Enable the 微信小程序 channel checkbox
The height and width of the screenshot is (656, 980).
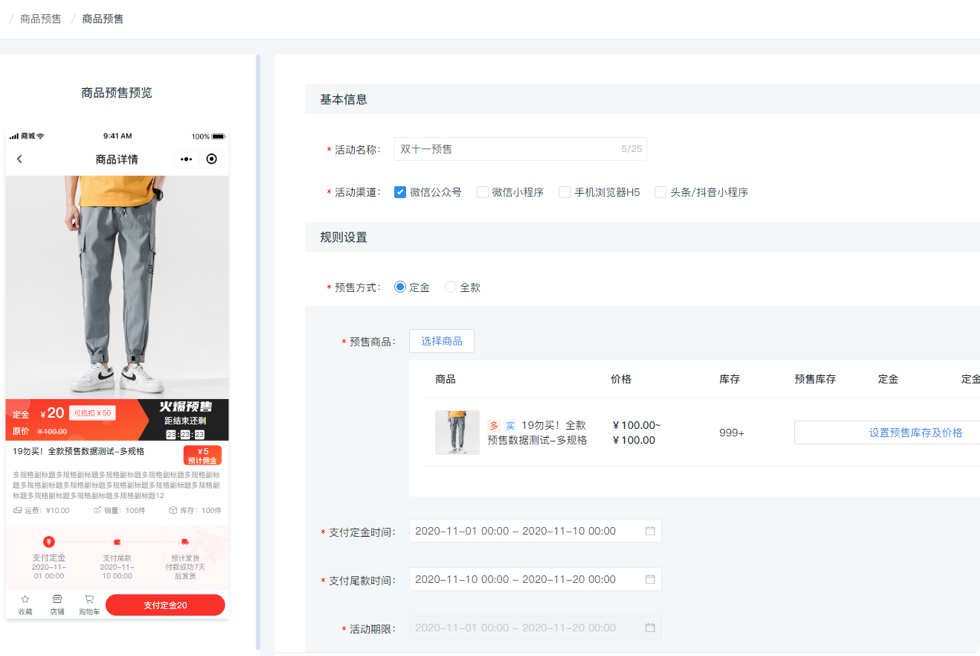[483, 192]
